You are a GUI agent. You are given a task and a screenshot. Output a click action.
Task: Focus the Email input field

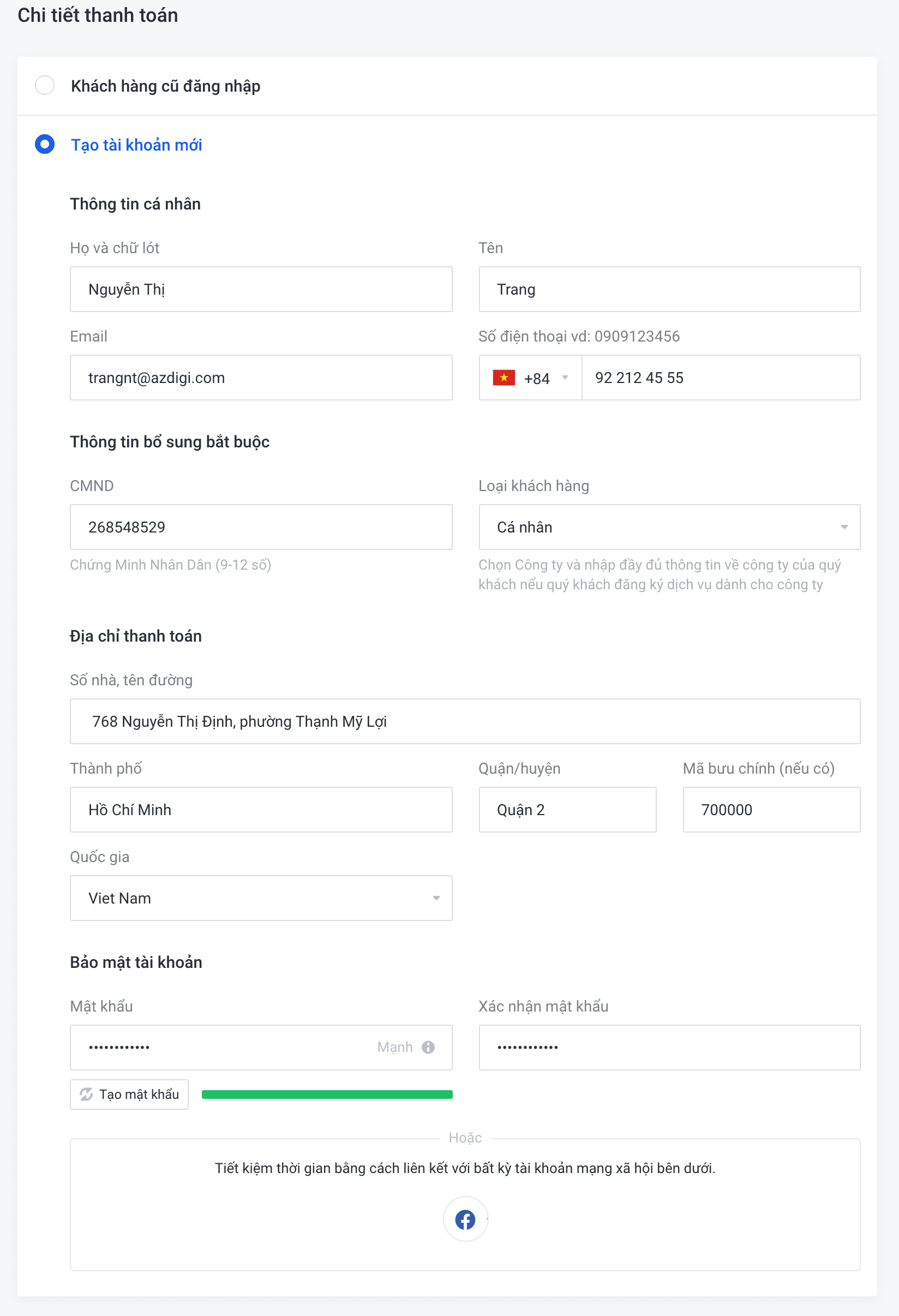point(261,378)
